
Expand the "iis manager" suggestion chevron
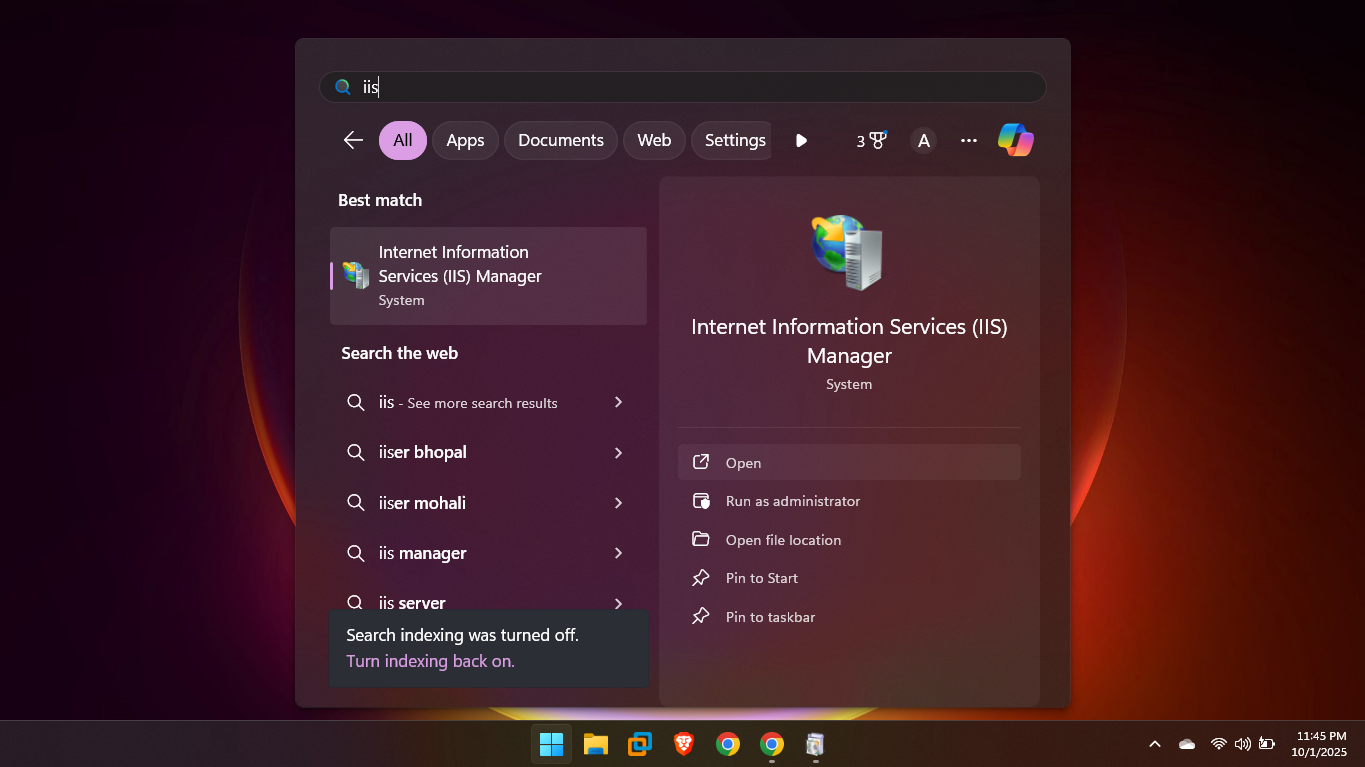tap(618, 553)
